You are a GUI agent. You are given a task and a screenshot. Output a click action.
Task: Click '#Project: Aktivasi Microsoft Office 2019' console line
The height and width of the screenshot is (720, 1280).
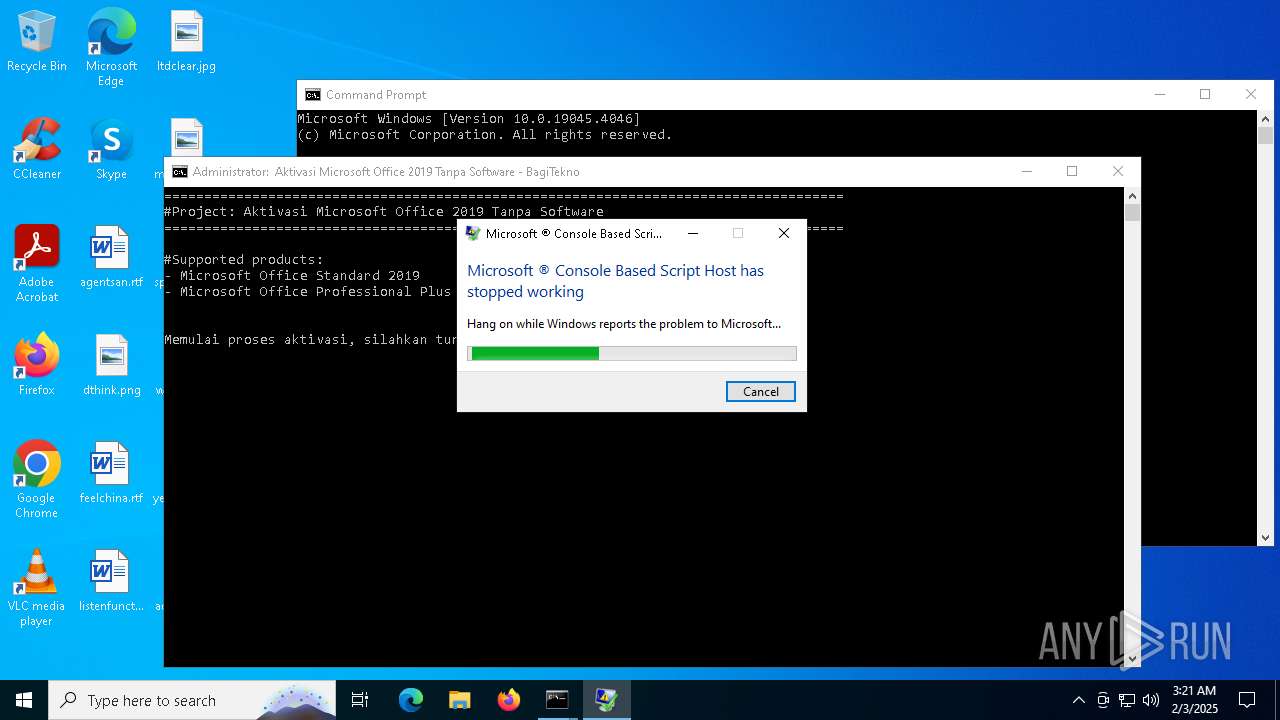[384, 212]
